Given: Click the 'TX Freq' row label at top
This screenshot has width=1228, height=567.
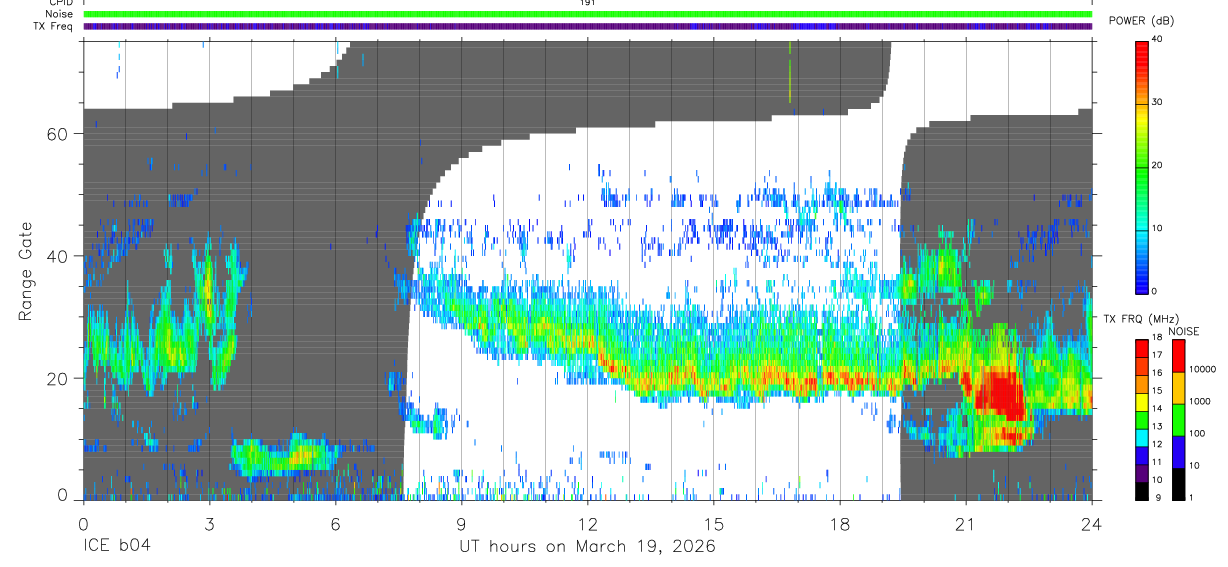Looking at the screenshot, I should click(x=53, y=26).
